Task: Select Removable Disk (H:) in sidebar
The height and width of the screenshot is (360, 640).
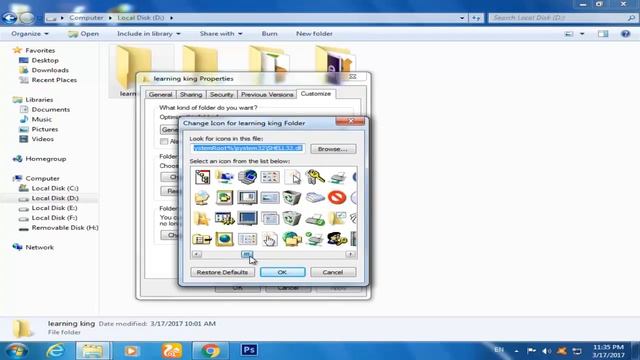Action: (x=64, y=228)
